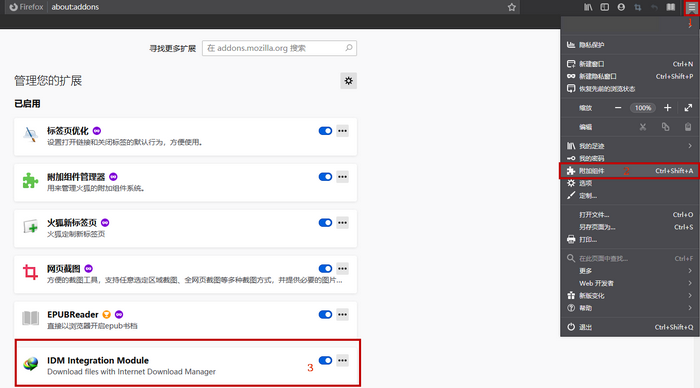Select 另存页面为... menu item
Viewport: 700px width, 388px height.
[629, 227]
